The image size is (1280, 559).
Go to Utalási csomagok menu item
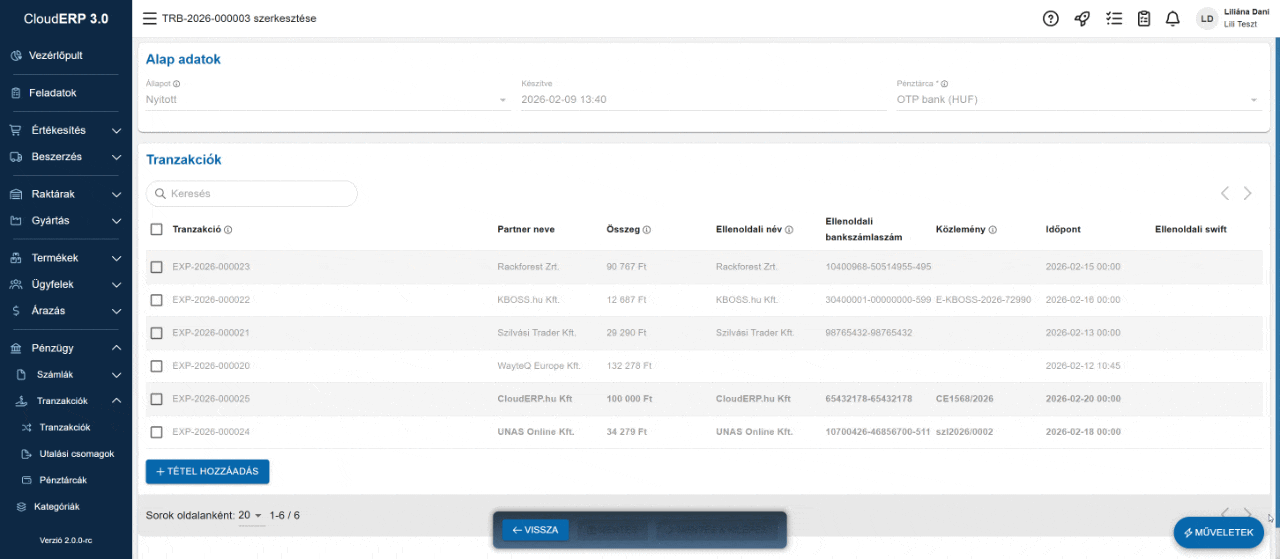tap(76, 453)
